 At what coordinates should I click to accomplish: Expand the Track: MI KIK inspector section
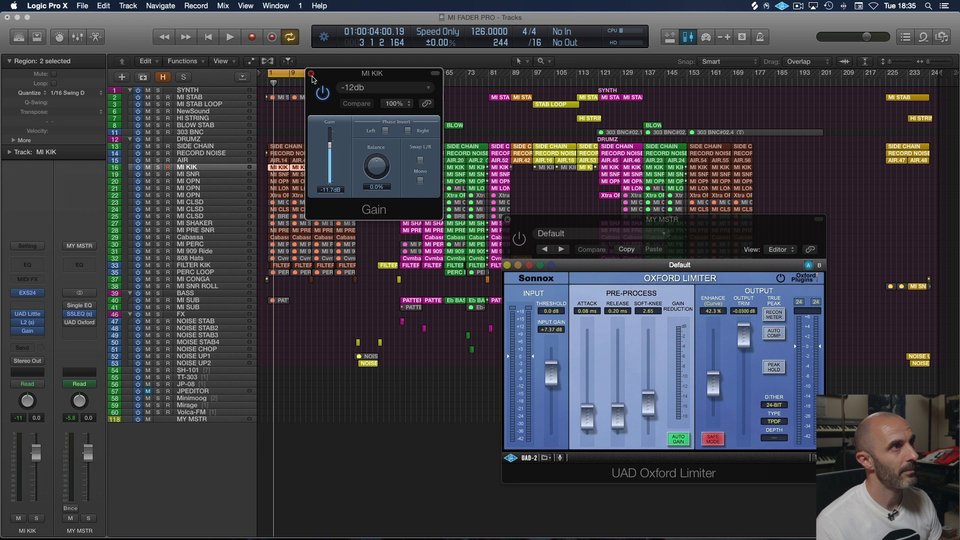click(x=9, y=152)
